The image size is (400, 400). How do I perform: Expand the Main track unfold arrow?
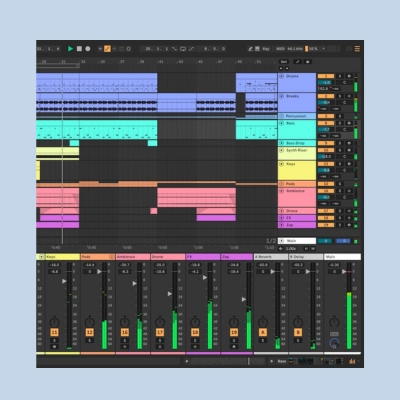pos(281,241)
